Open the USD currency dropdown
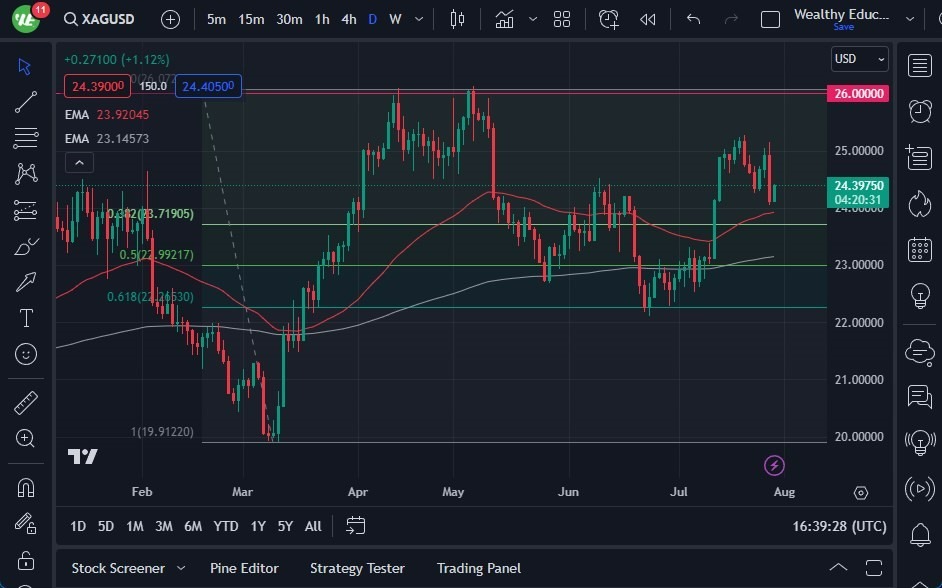This screenshot has height=588, width=942. point(859,59)
